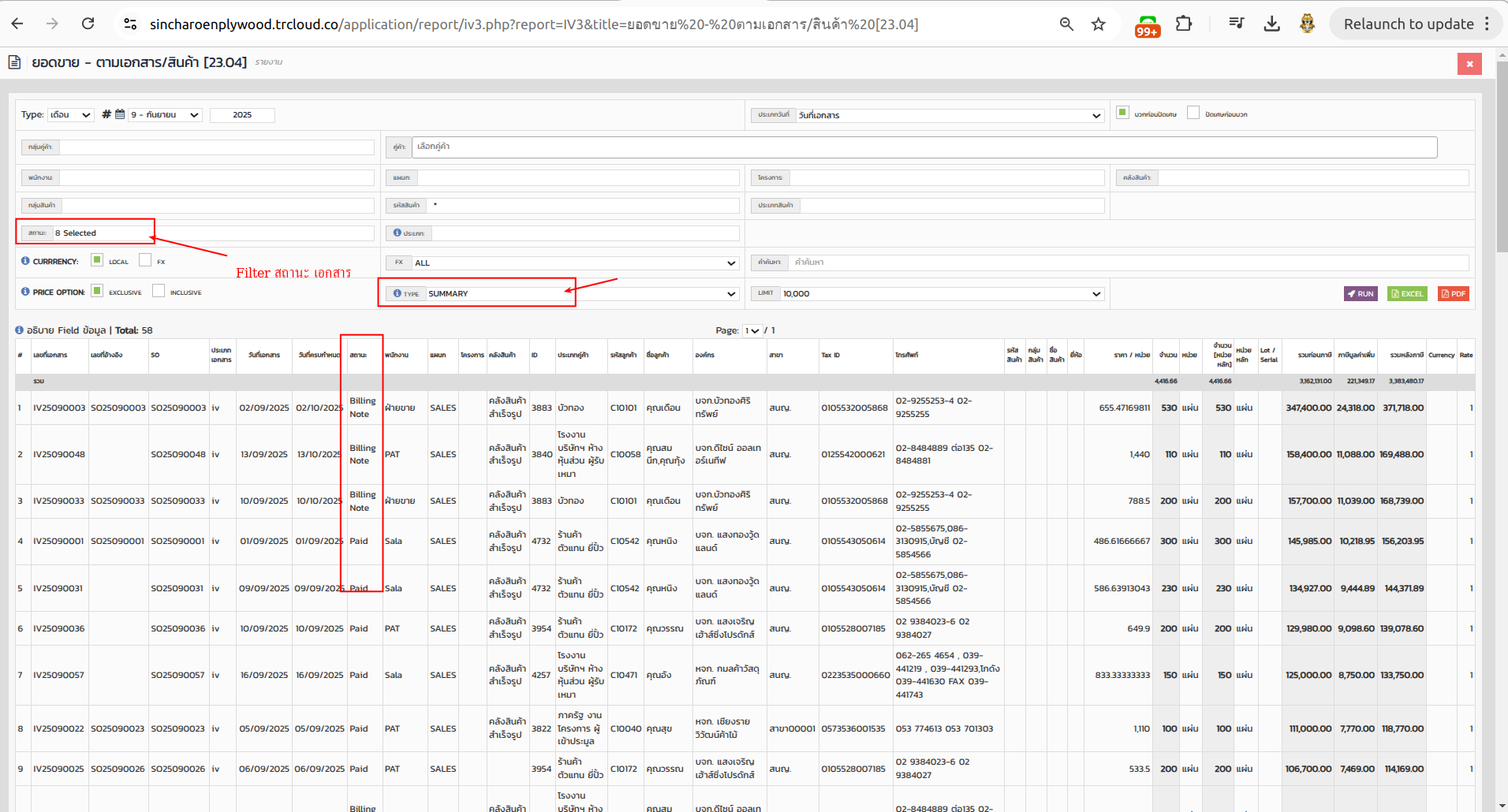Click the วันที่เอกสาร column header
1508x812 pixels.
pos(264,356)
